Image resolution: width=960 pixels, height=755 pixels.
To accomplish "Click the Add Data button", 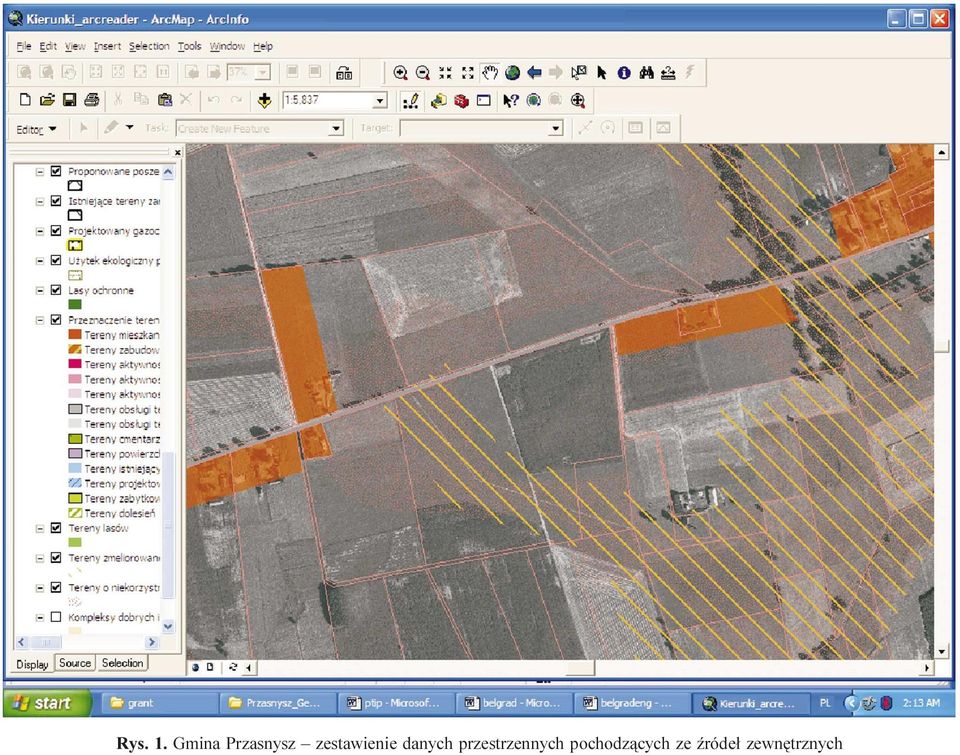I will pos(264,100).
